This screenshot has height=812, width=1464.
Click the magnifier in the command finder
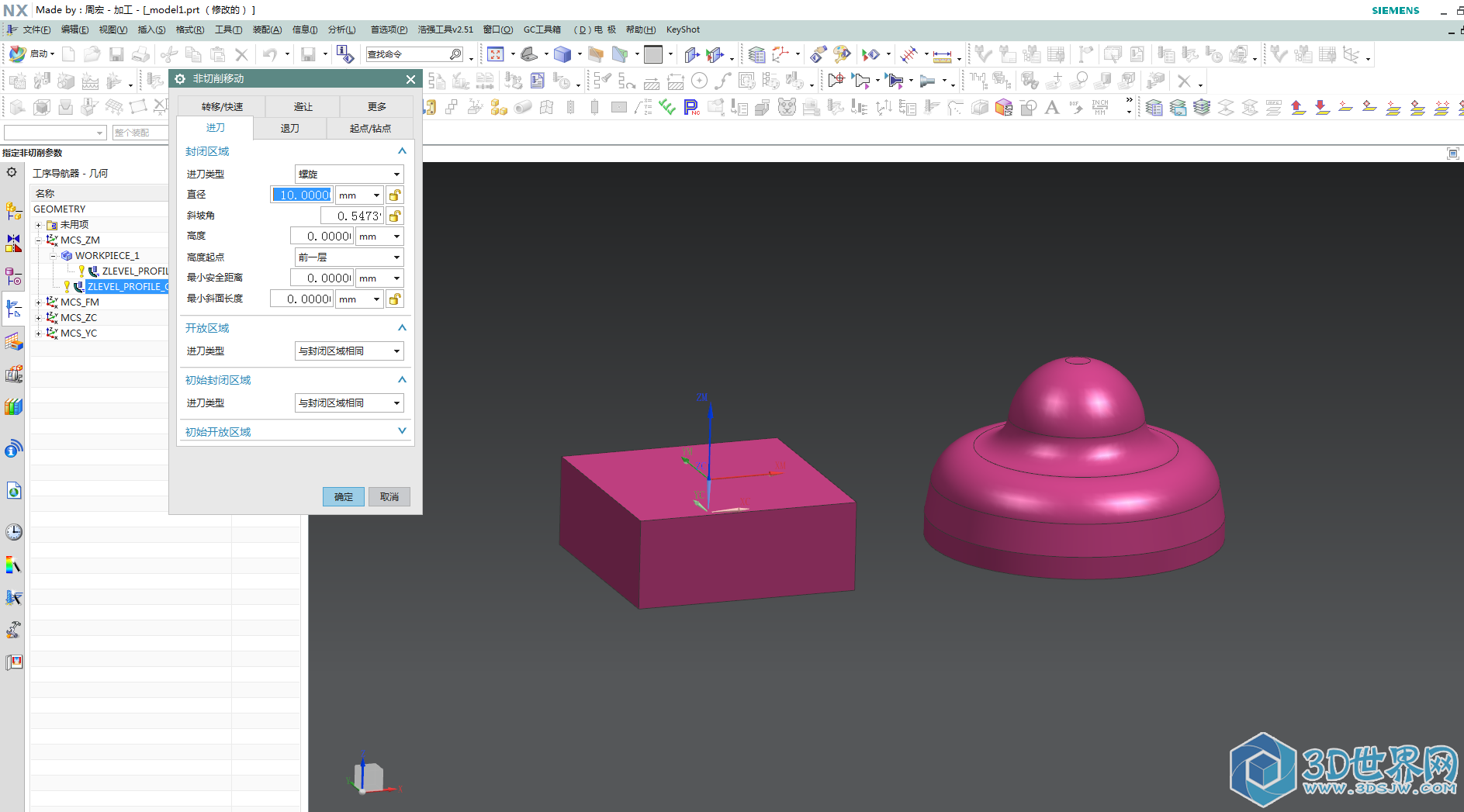(455, 54)
